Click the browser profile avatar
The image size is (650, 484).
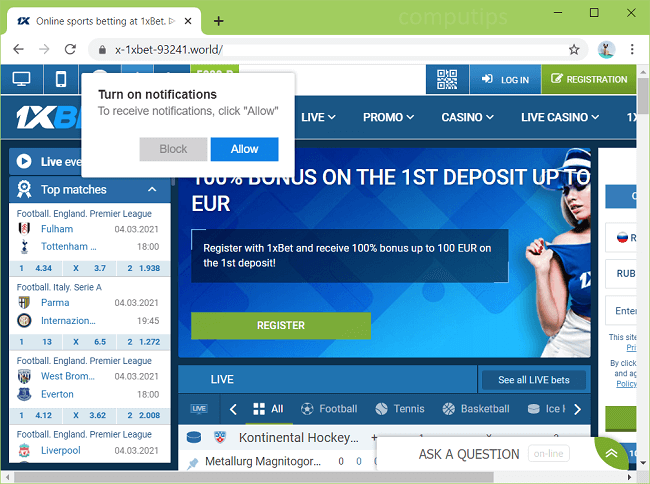[x=606, y=49]
